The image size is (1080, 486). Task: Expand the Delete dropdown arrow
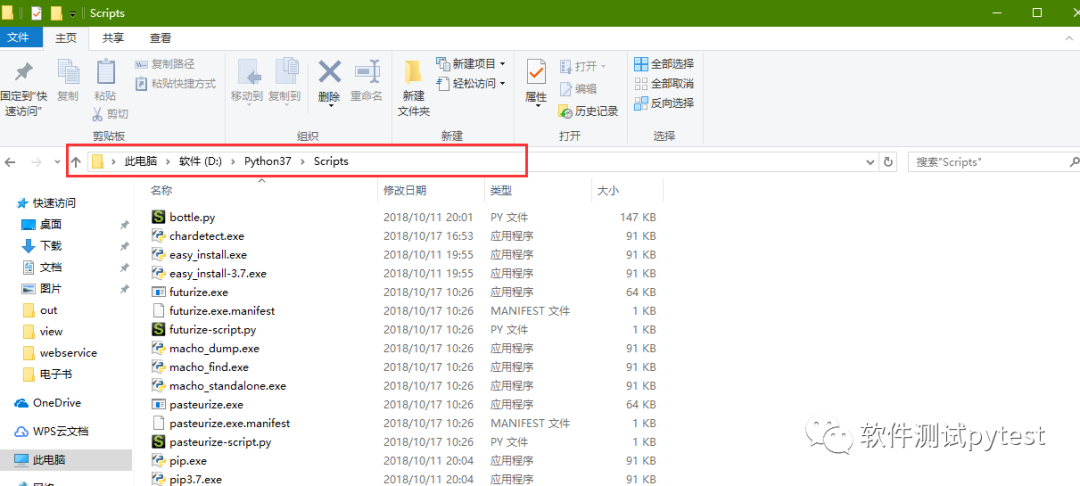(x=330, y=105)
